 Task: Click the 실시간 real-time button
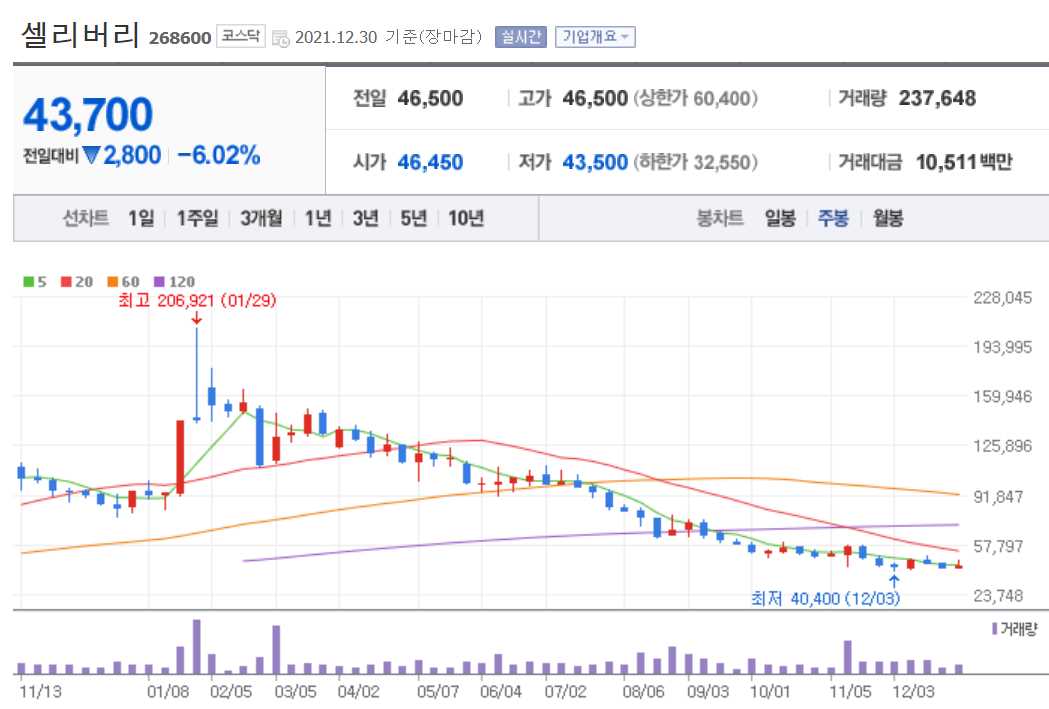click(520, 37)
